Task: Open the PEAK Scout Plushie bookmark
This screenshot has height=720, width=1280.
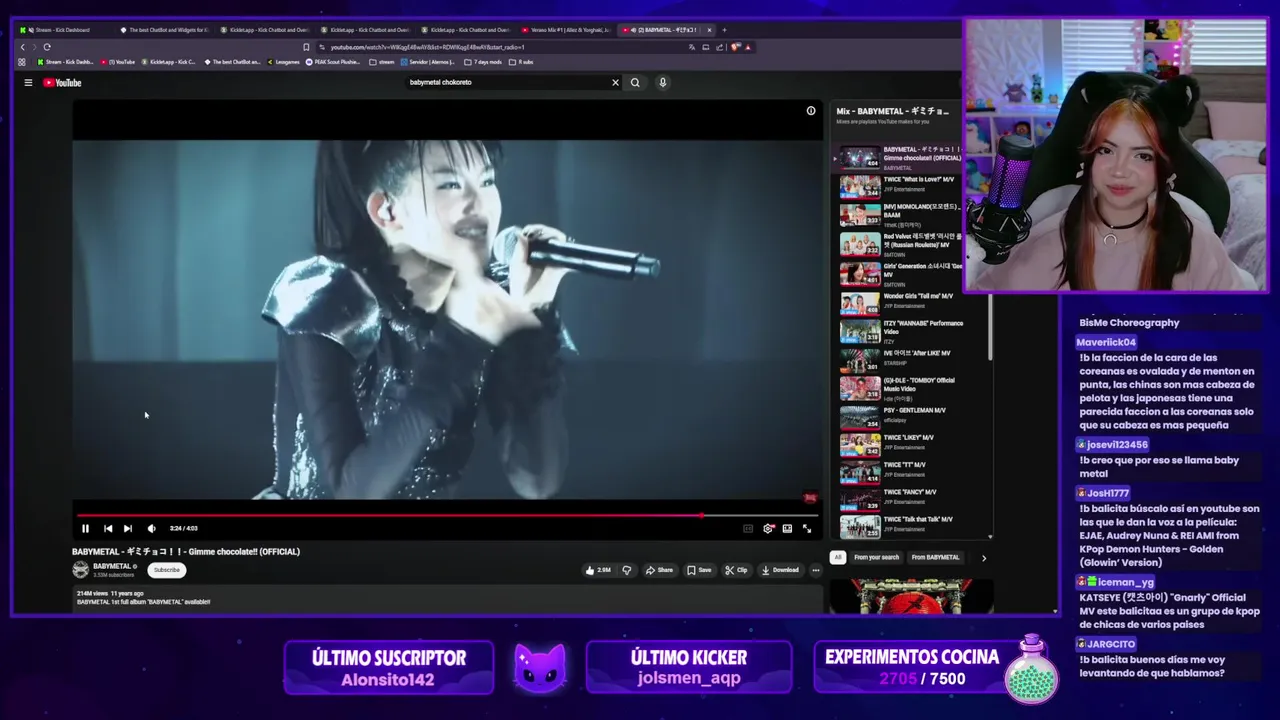Action: point(333,62)
